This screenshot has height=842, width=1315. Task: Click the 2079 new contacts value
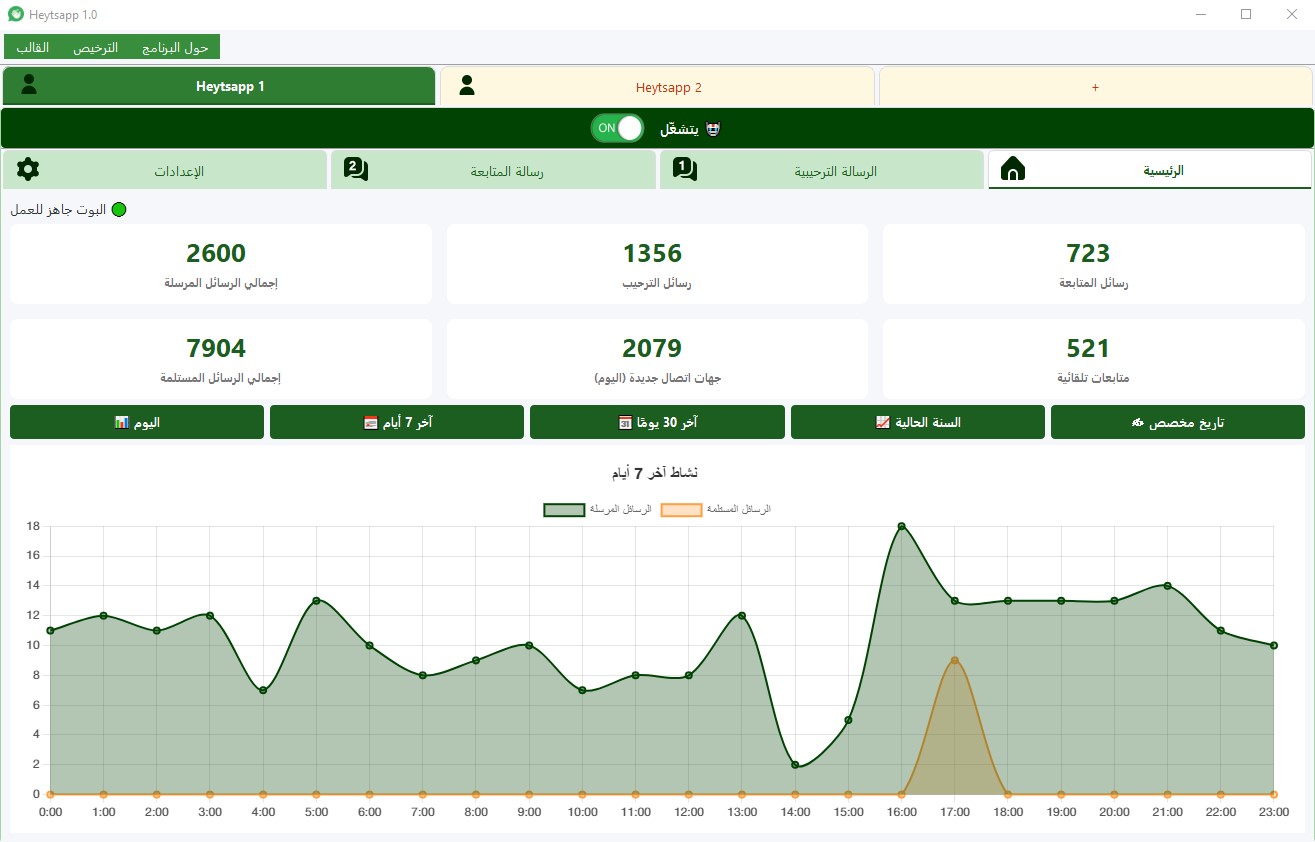(x=652, y=349)
